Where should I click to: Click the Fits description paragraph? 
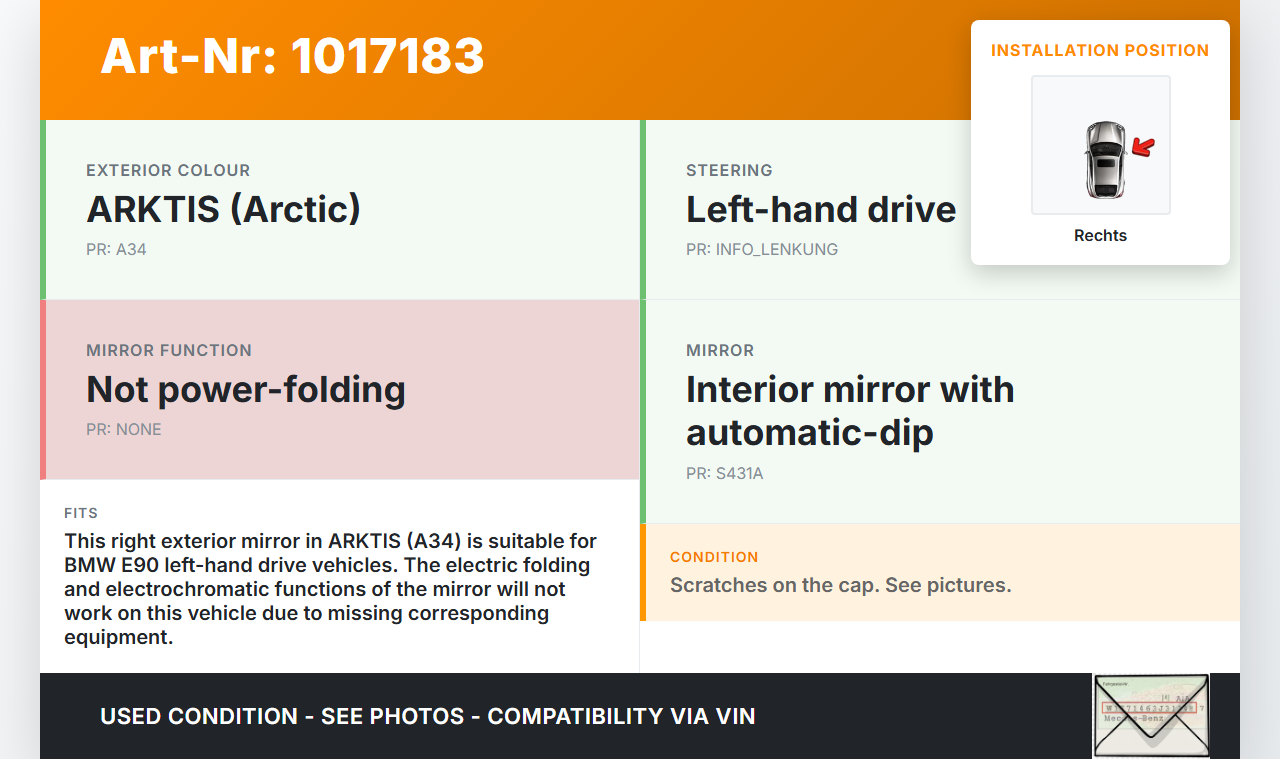coord(330,589)
